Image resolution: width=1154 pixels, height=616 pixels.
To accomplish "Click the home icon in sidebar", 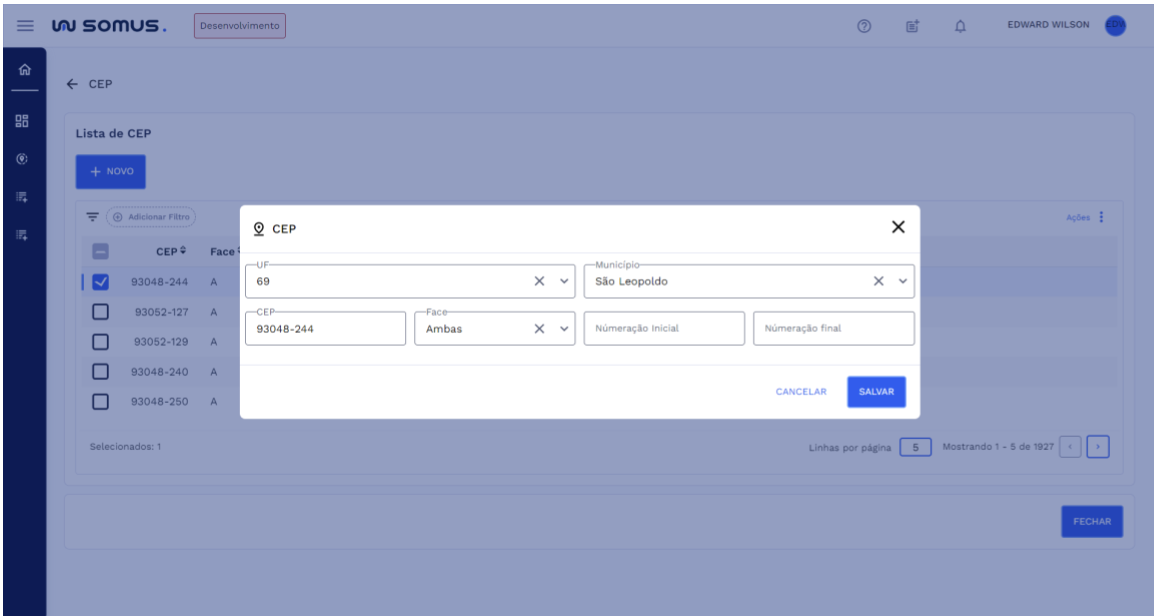I will 22,70.
